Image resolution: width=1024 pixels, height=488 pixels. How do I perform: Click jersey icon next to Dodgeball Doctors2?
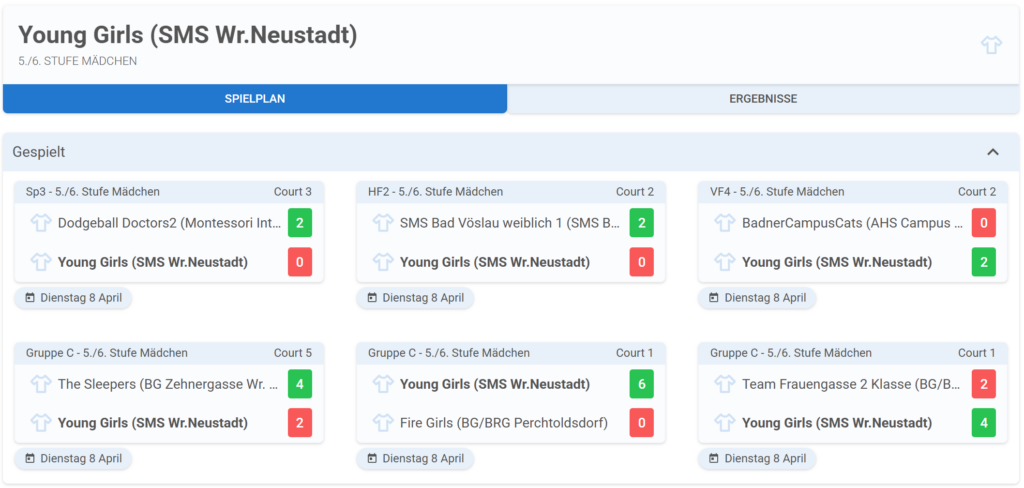40,223
